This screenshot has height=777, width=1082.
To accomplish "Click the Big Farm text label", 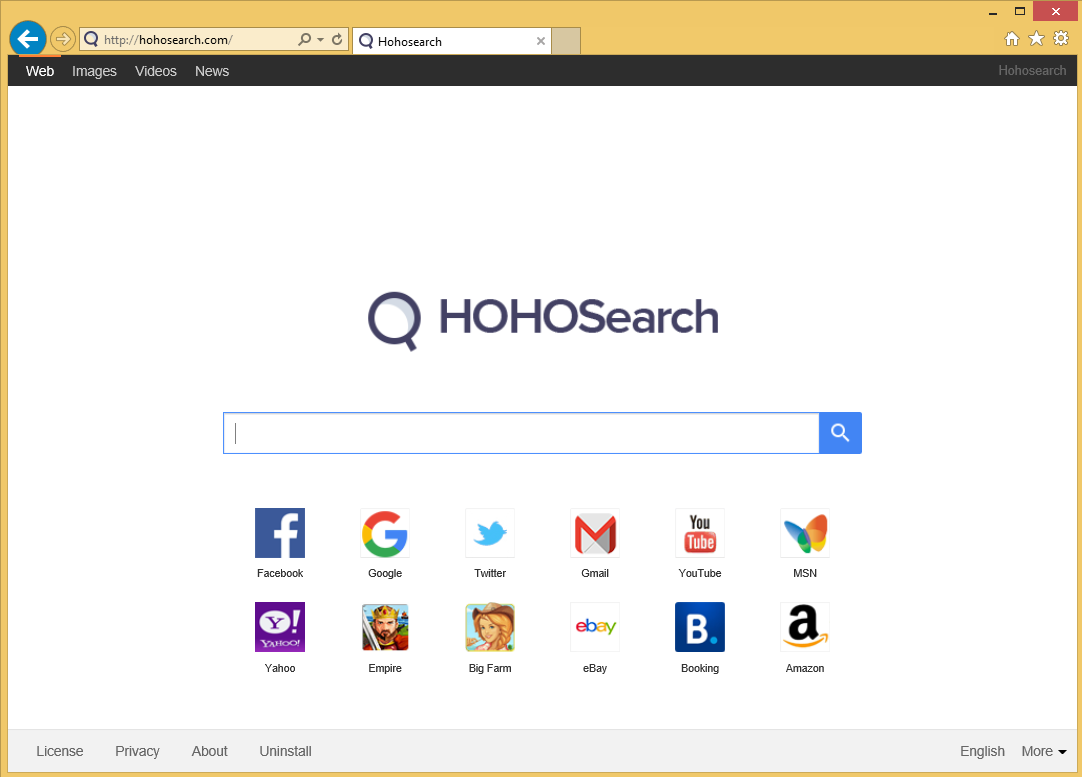I will tap(490, 668).
